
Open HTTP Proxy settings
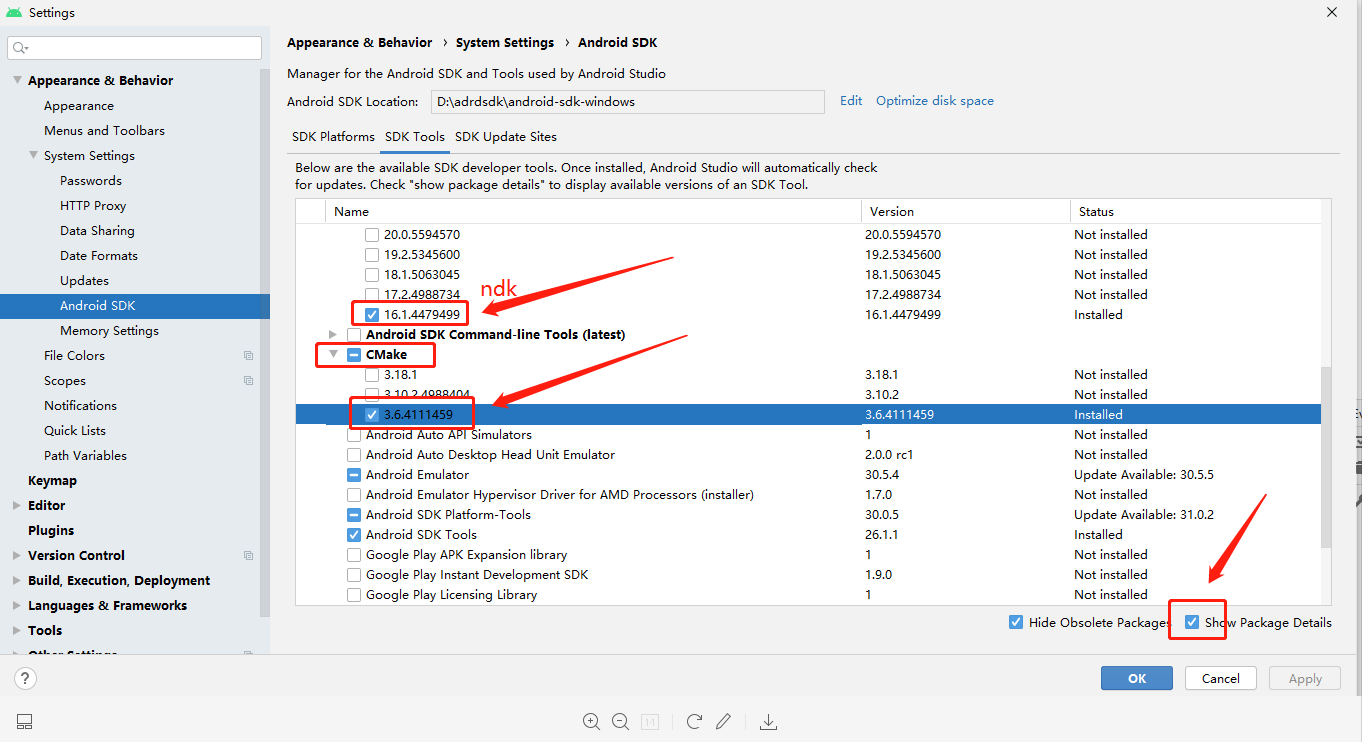93,205
